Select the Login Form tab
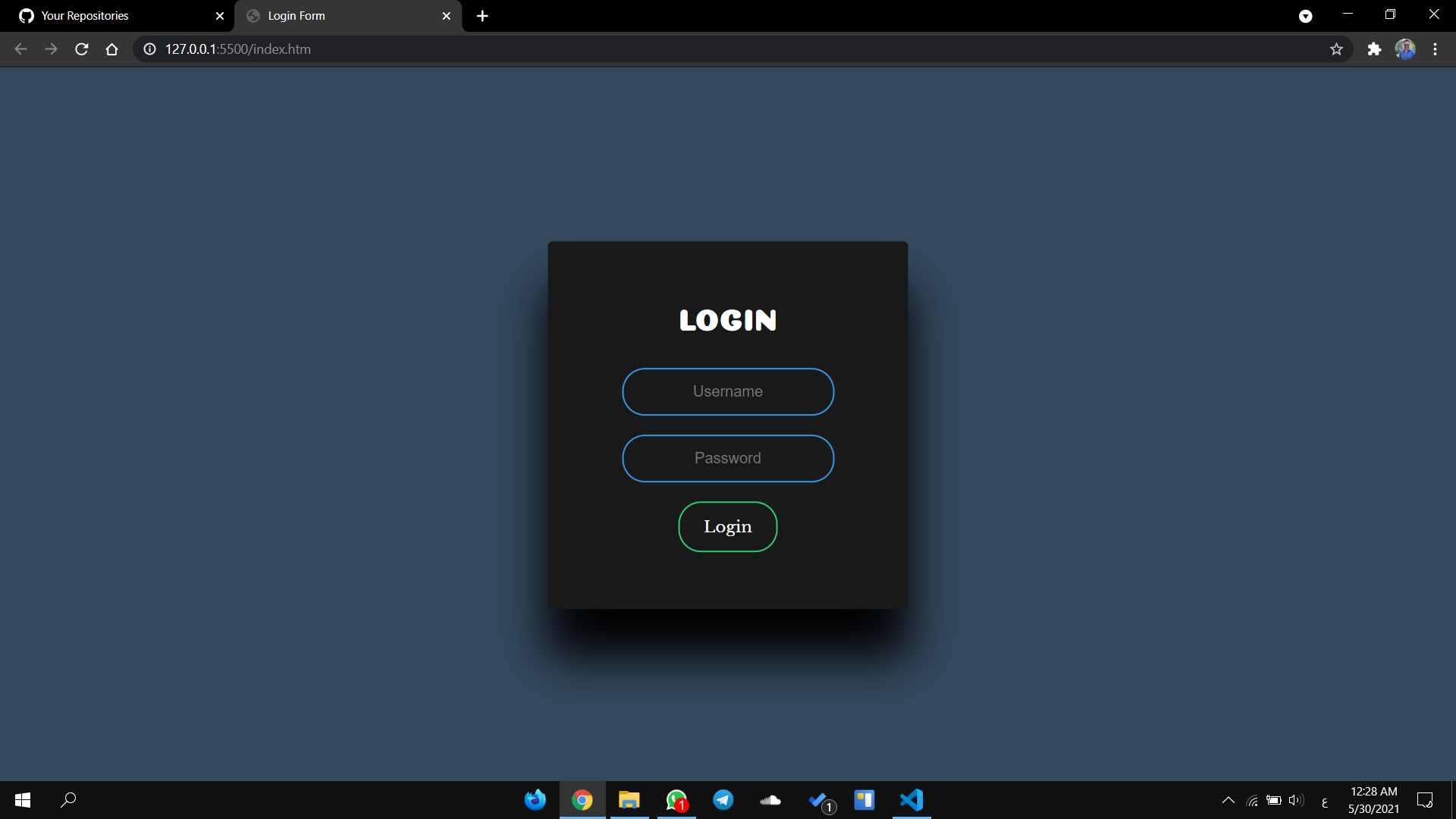 tap(334, 15)
